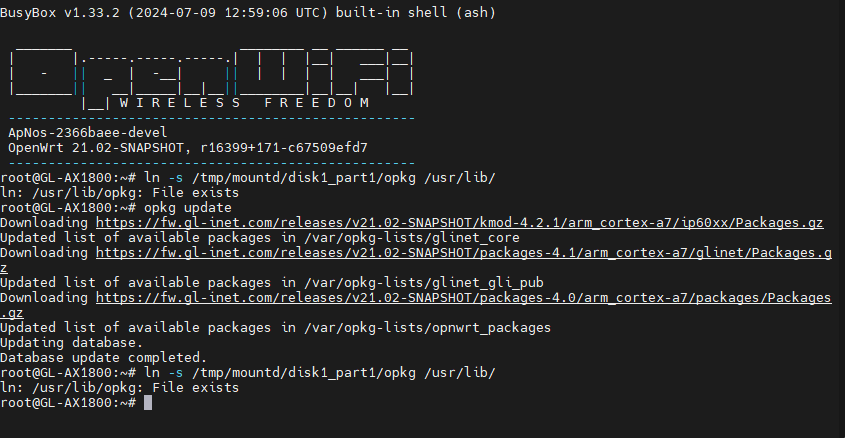Screen dimensions: 845x438
Task: Click the glinet_core updated list line
Action: [x=260, y=238]
